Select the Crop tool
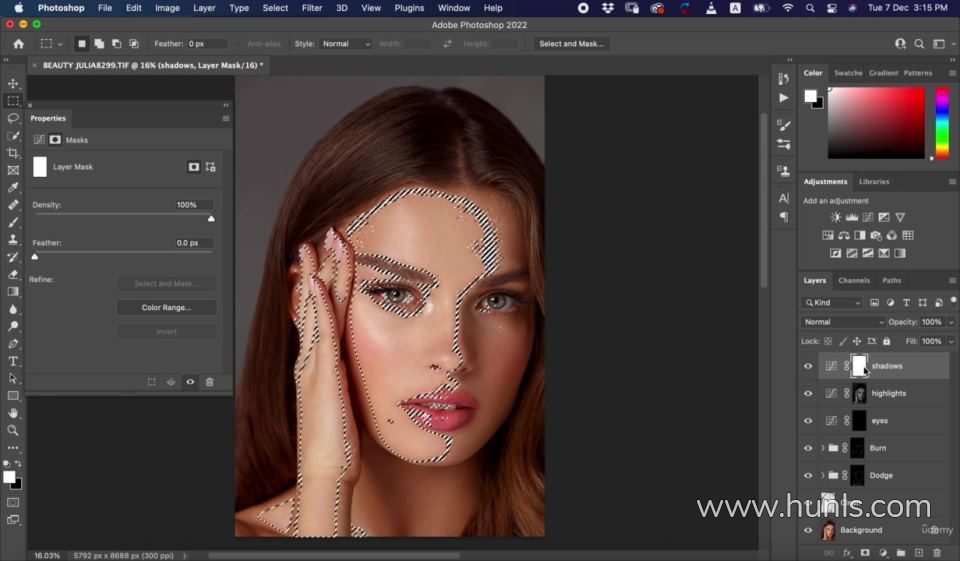Screen dimensions: 960x561 [13, 153]
